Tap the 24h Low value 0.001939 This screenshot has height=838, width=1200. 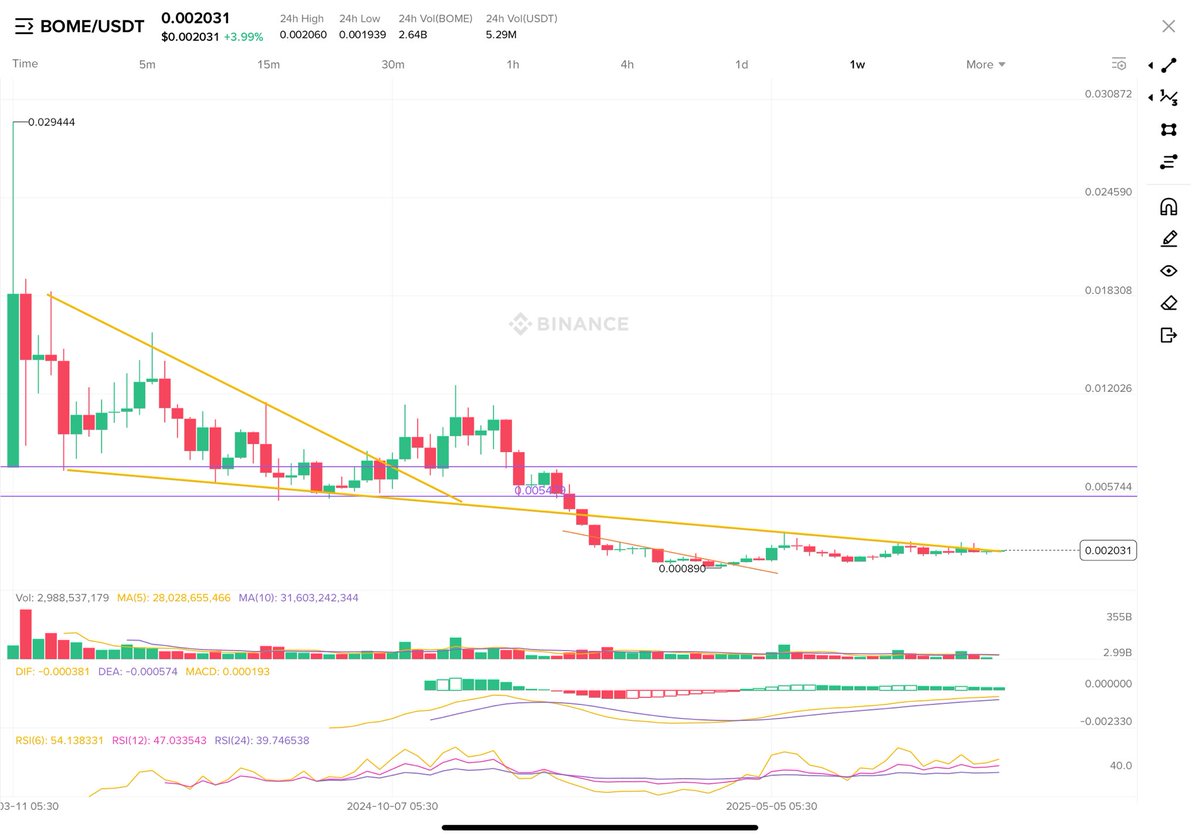click(x=362, y=35)
